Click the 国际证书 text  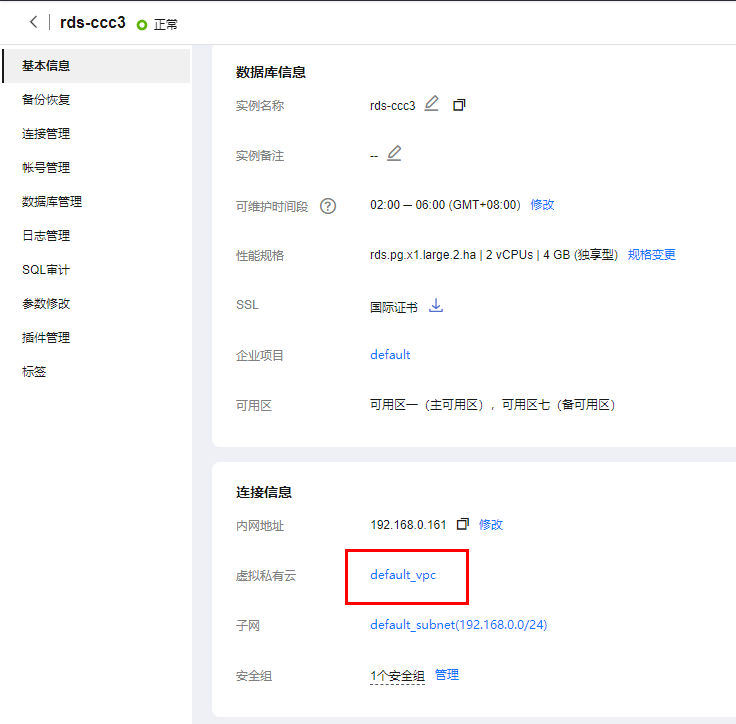[x=394, y=308]
